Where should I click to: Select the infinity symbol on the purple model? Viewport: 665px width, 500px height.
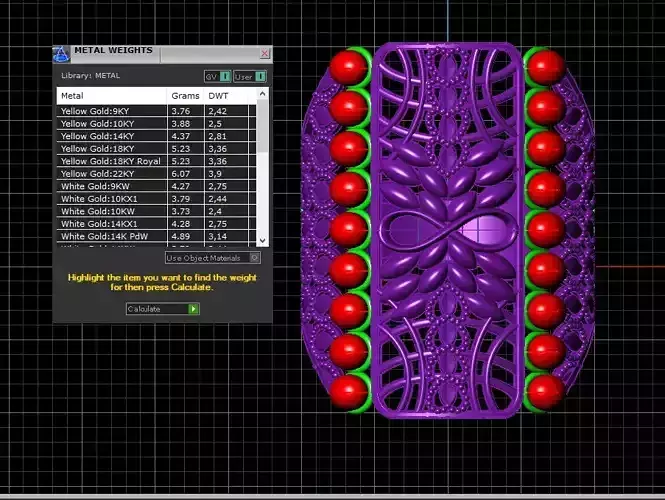point(448,230)
